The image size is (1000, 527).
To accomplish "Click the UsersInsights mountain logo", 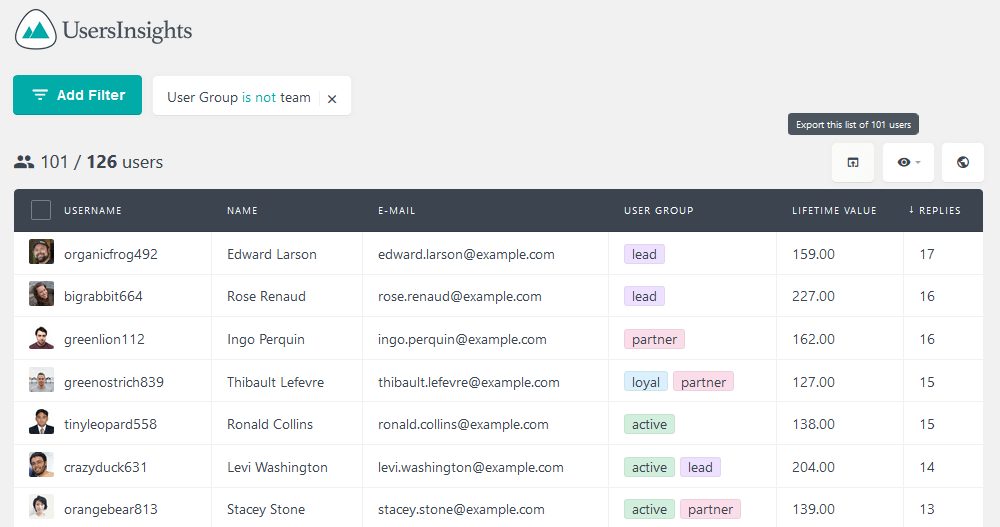I will 36,29.
